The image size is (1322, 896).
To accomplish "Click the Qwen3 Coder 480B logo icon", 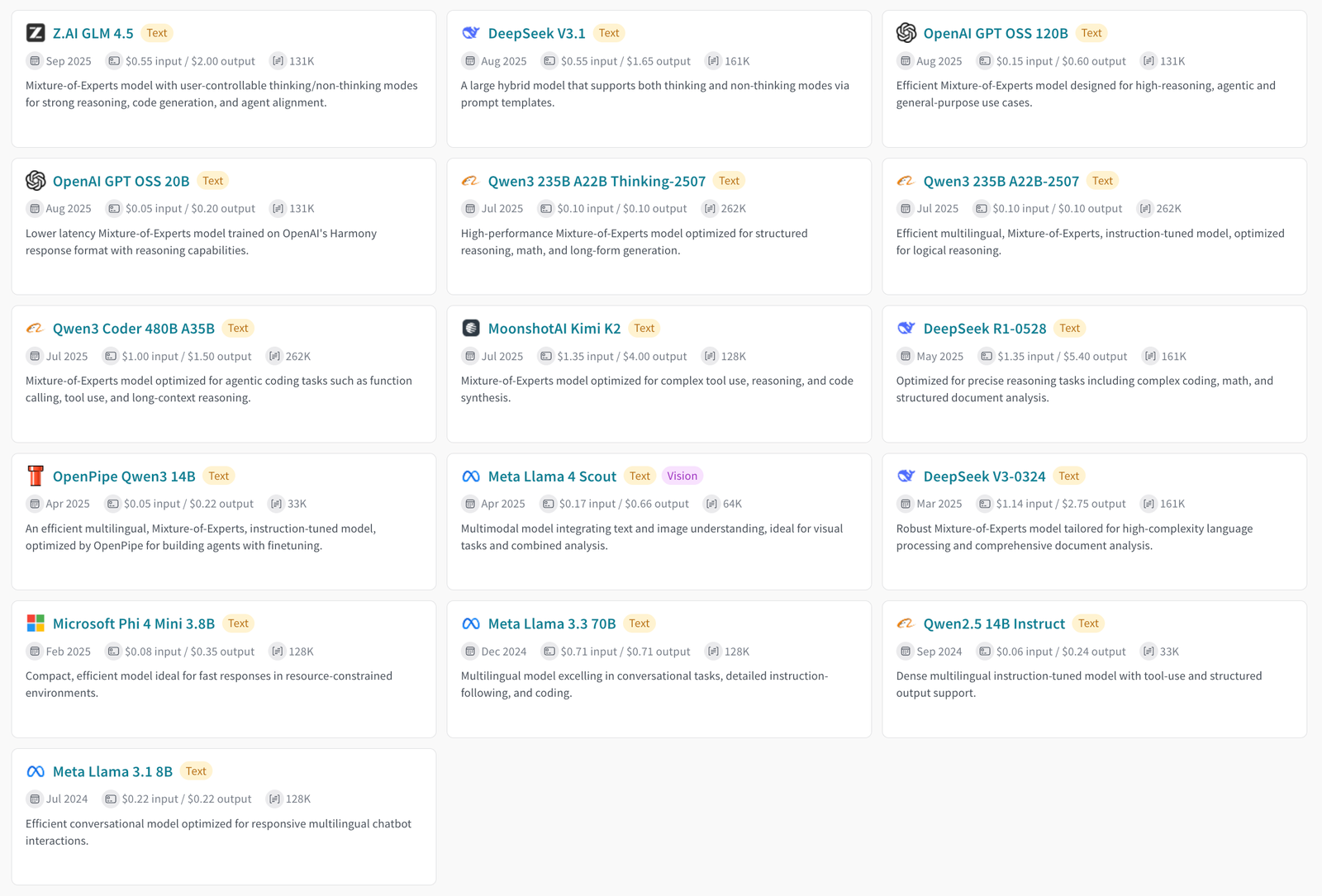I will (36, 329).
